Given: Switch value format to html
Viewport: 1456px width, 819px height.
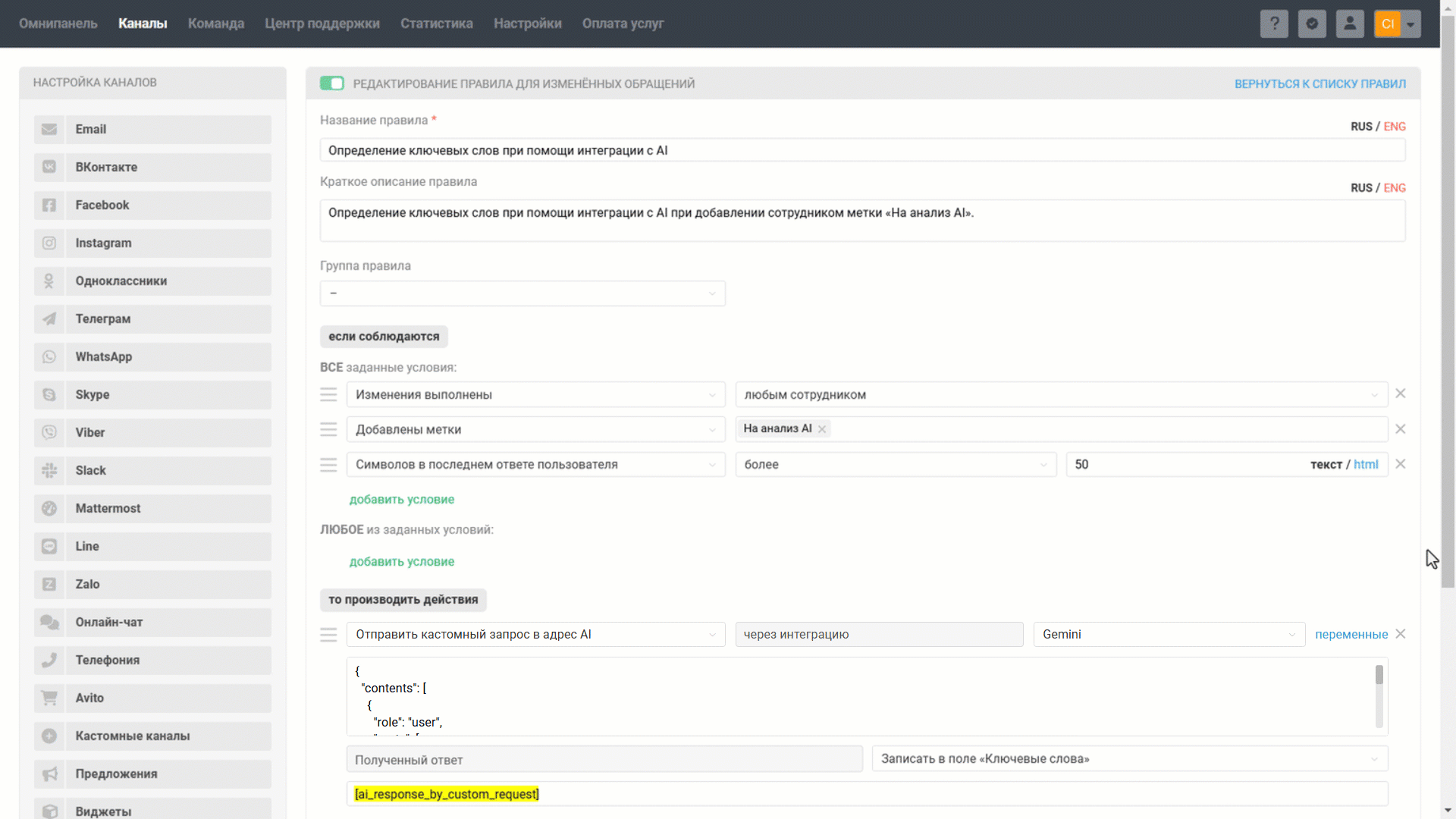Looking at the screenshot, I should point(1366,464).
